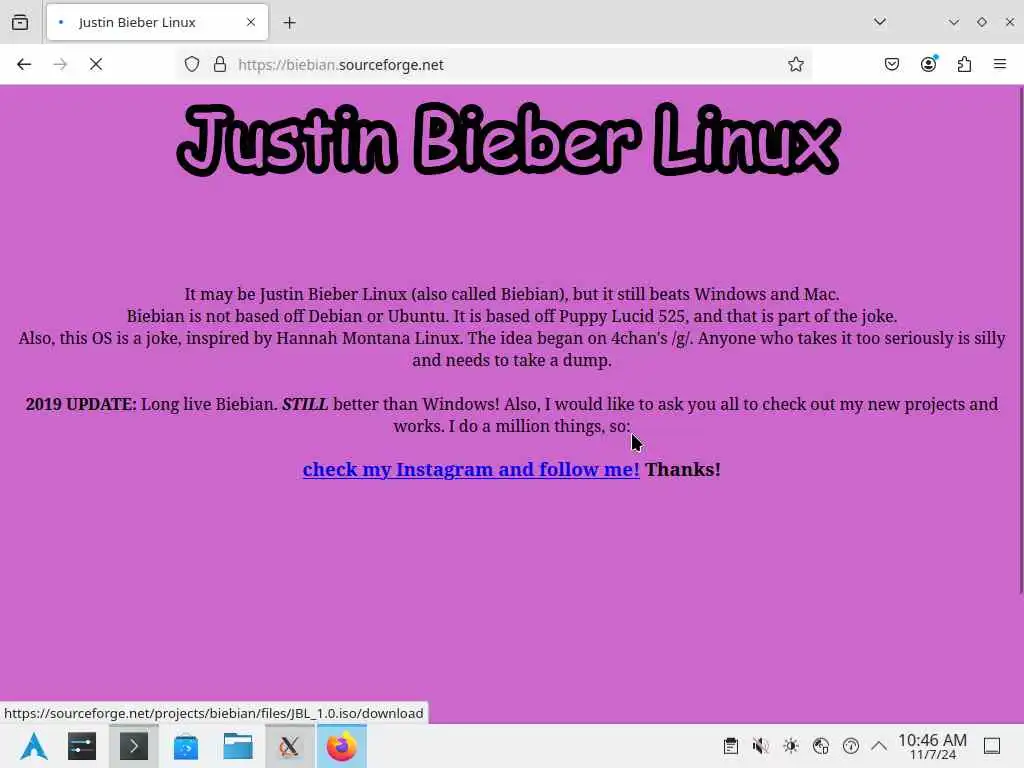The height and width of the screenshot is (768, 1024).
Task: Open the clock showing 10:46 AM
Action: coord(932,746)
